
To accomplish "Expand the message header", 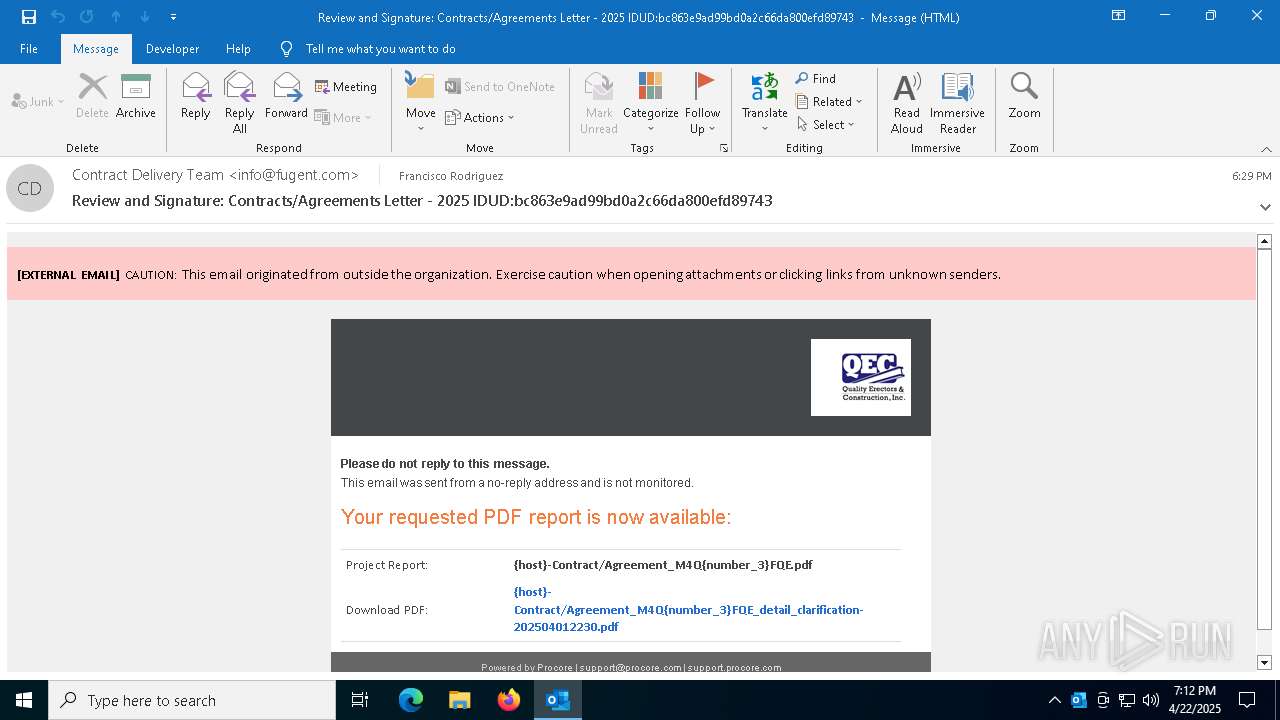I will (1265, 207).
